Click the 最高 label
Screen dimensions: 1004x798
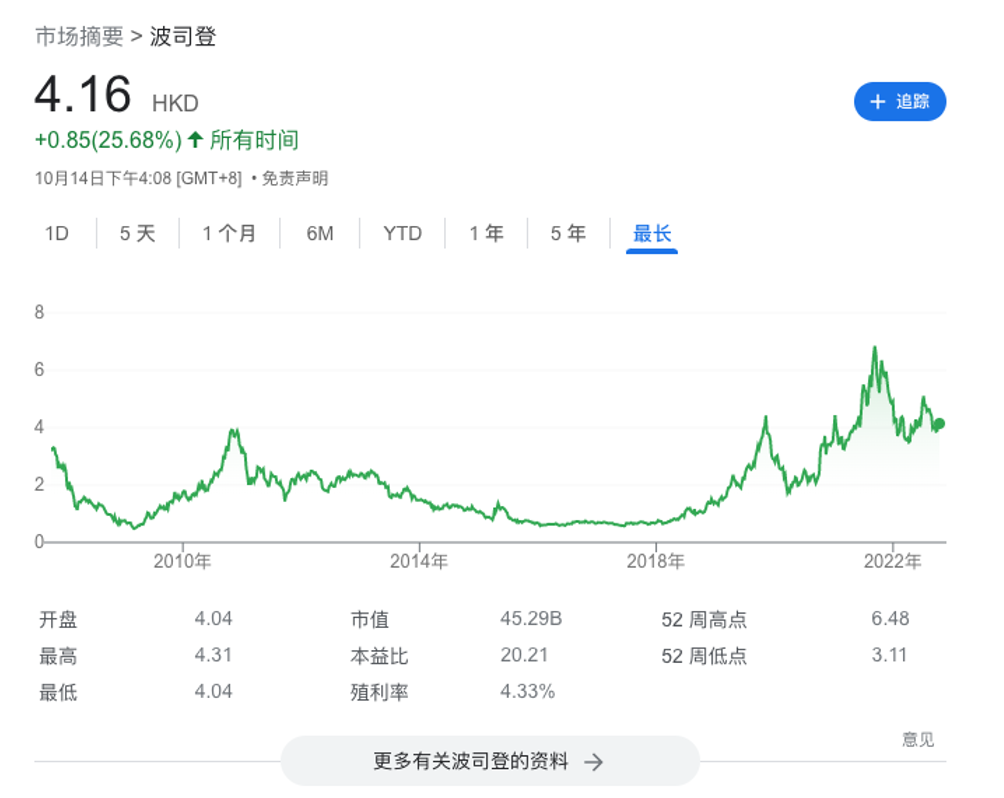point(58,656)
